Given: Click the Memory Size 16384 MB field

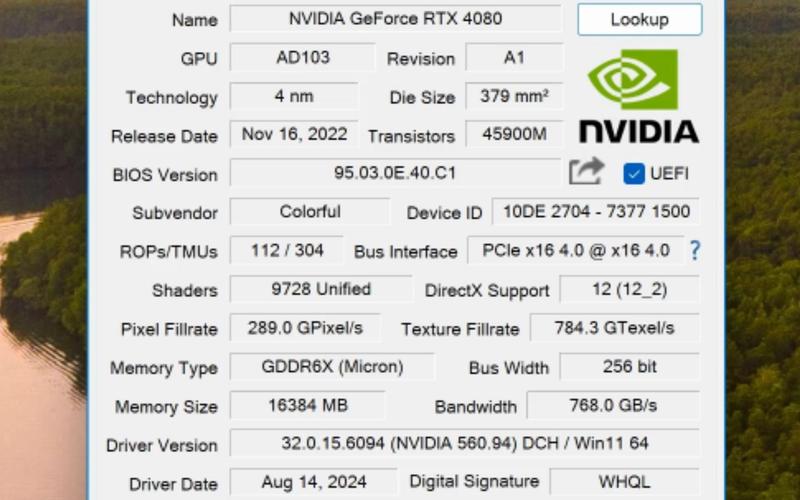Looking at the screenshot, I should 306,405.
